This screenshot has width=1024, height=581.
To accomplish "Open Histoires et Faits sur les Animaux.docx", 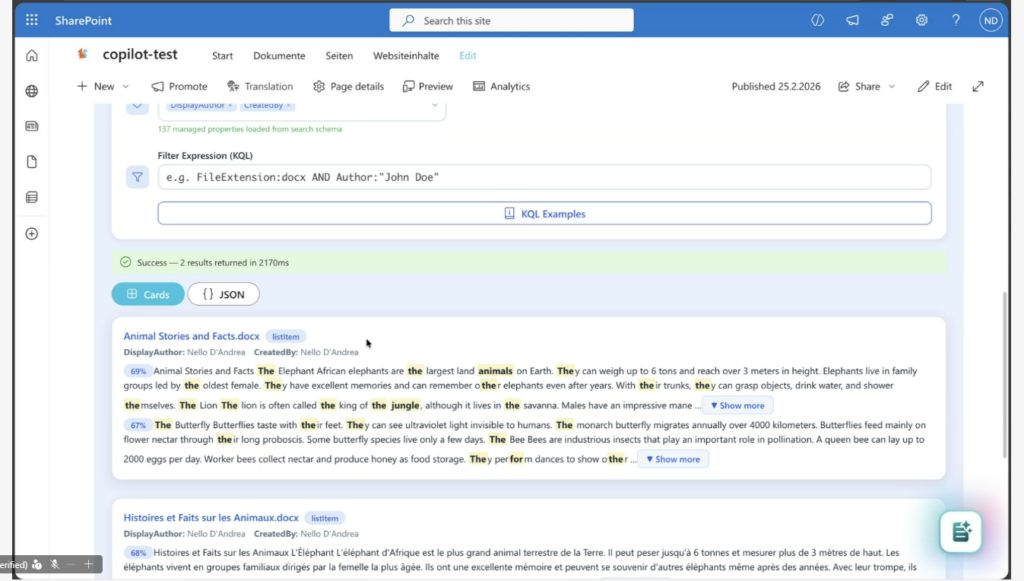I will coord(211,518).
